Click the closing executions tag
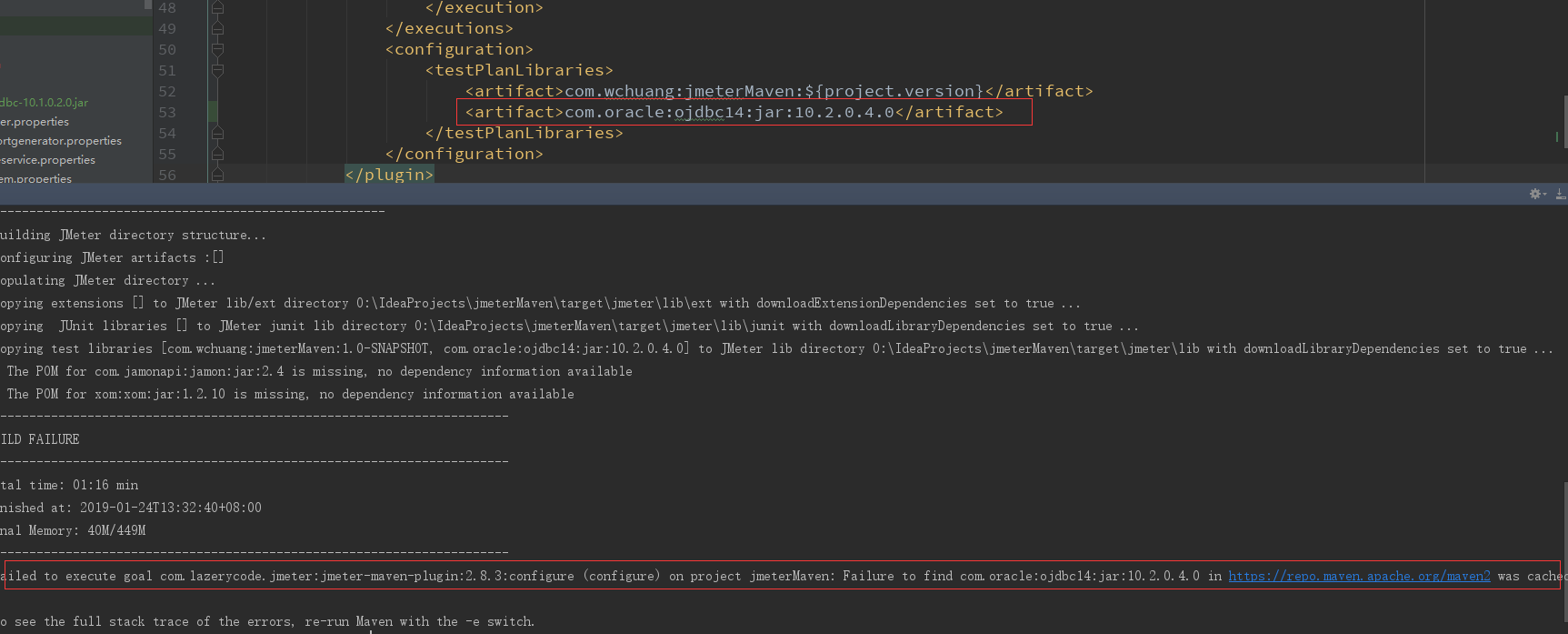This screenshot has height=634, width=1568. pyautogui.click(x=449, y=29)
